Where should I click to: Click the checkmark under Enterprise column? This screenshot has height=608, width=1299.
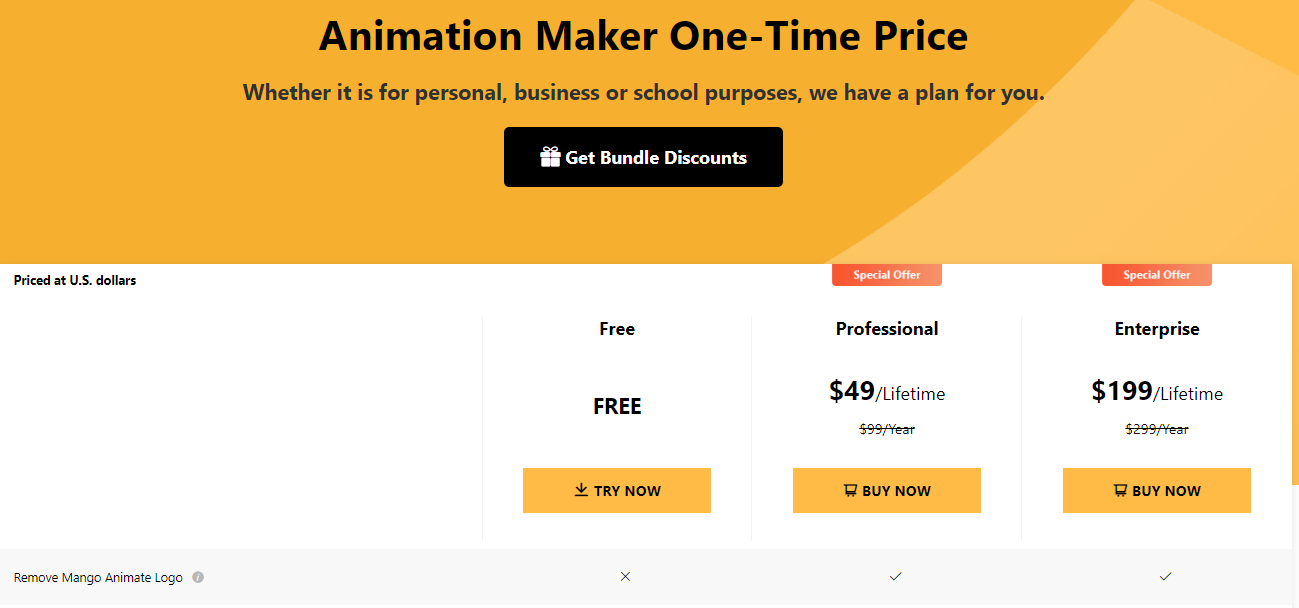[1165, 576]
